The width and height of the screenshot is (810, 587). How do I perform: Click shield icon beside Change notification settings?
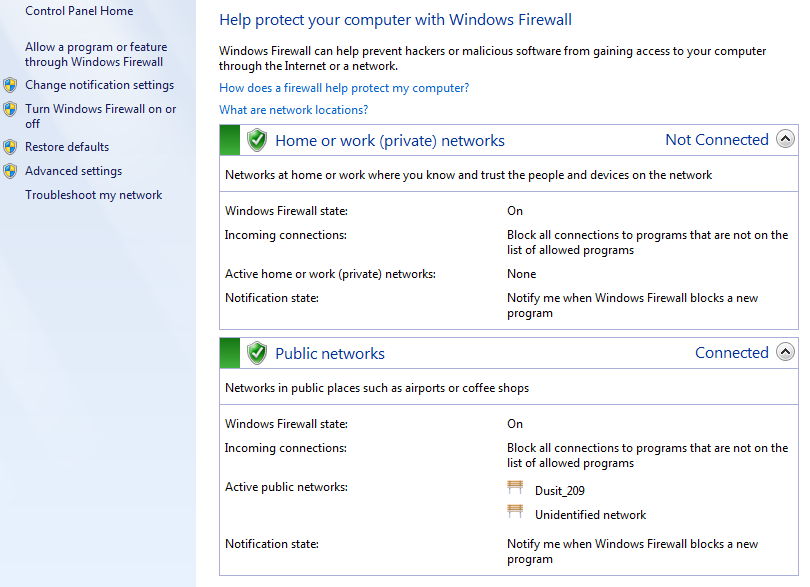click(x=10, y=85)
